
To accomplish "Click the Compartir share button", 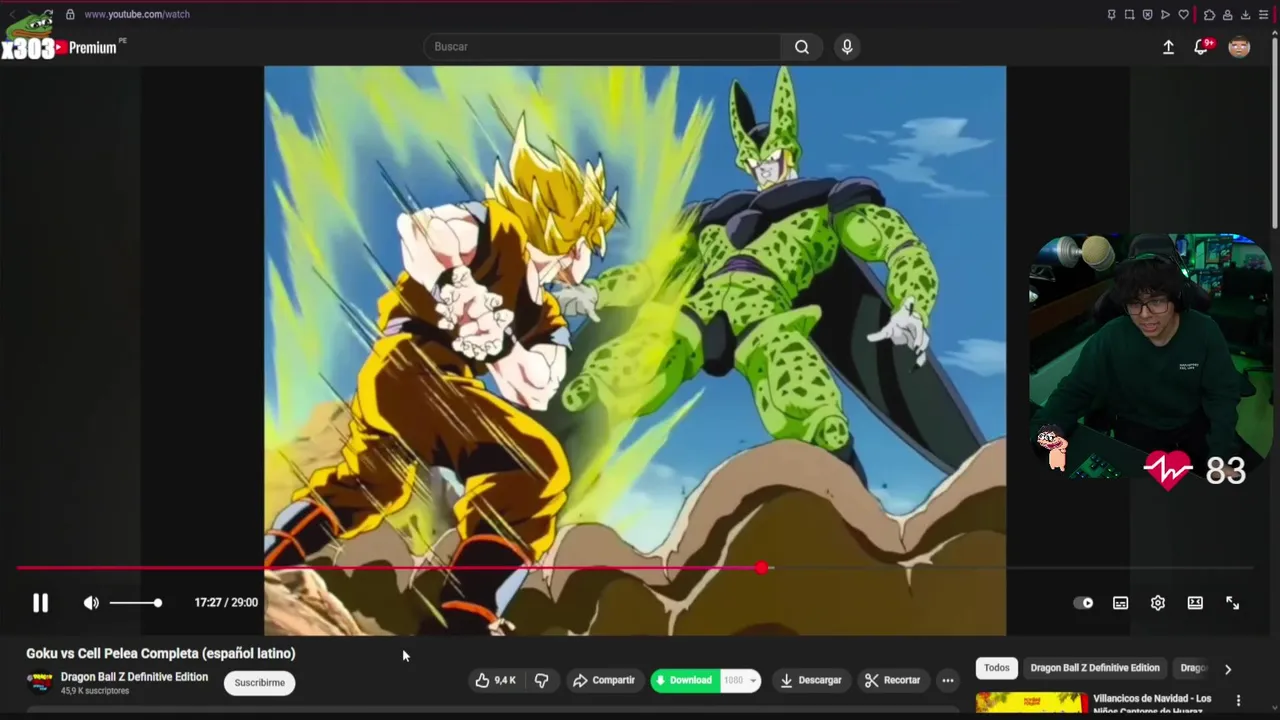I will point(604,680).
